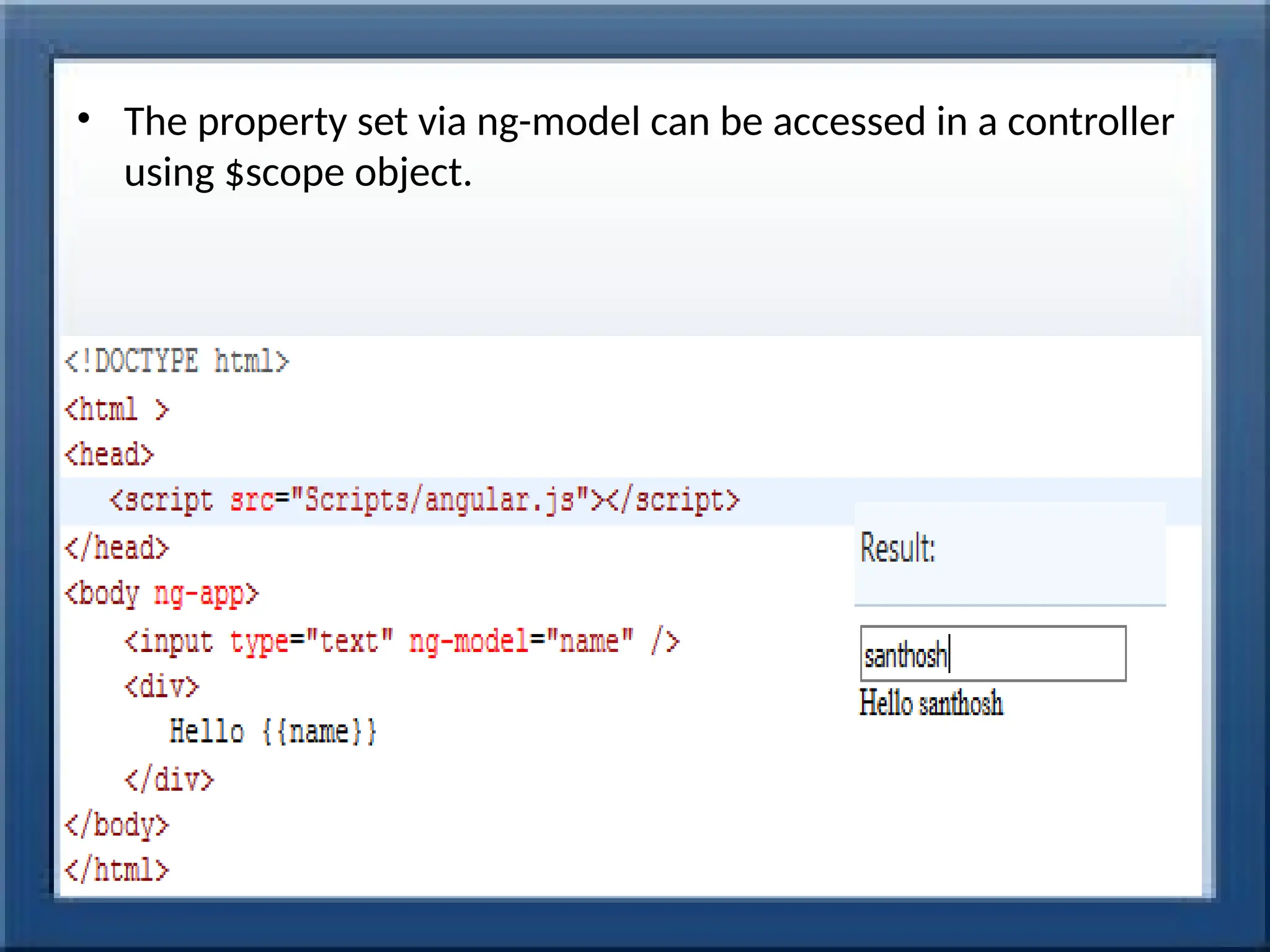This screenshot has width=1270, height=952.
Task: Click the script src angular.js code line
Action: [x=425, y=501]
